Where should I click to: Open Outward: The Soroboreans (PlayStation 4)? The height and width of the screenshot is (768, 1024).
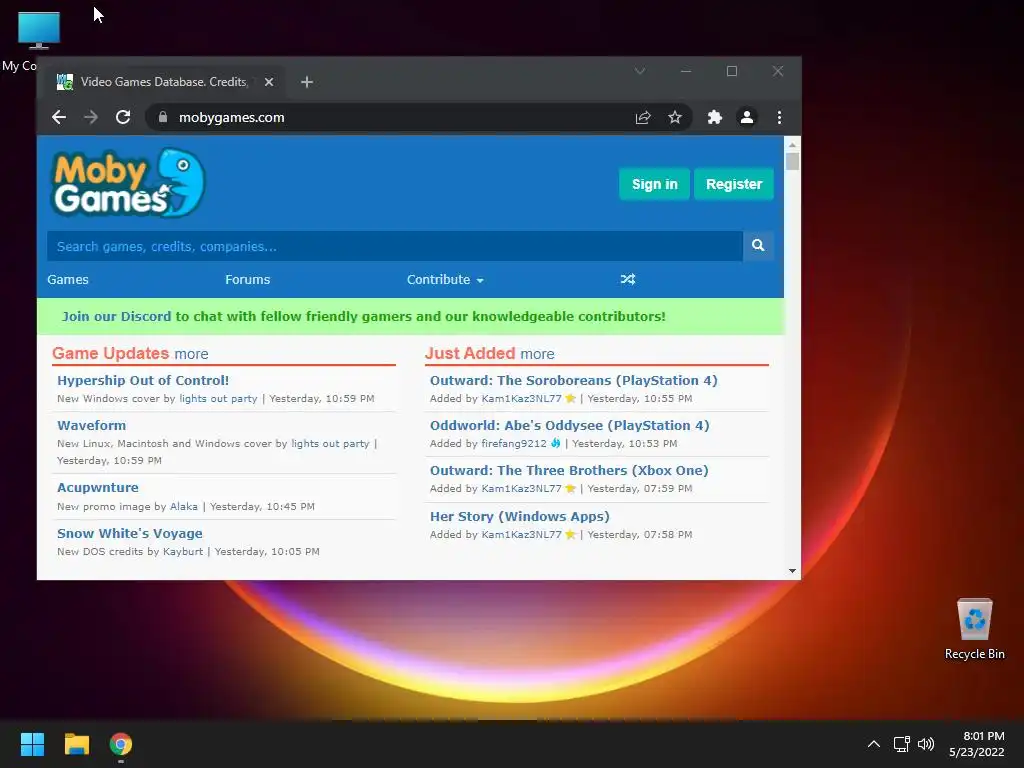click(573, 380)
